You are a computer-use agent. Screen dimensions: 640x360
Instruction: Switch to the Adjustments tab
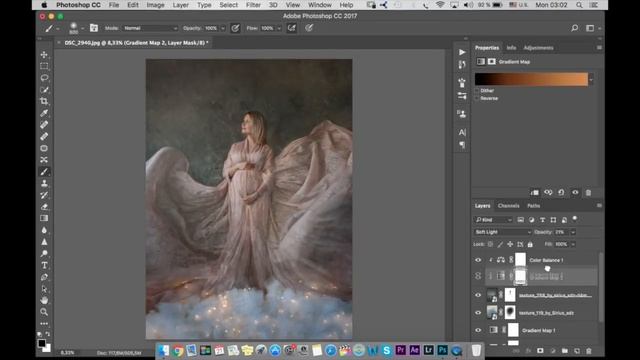538,48
